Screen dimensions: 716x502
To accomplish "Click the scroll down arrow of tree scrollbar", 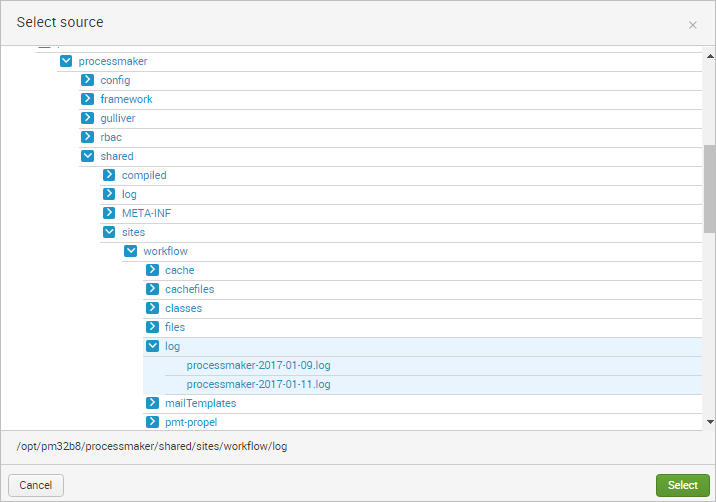I will point(709,423).
